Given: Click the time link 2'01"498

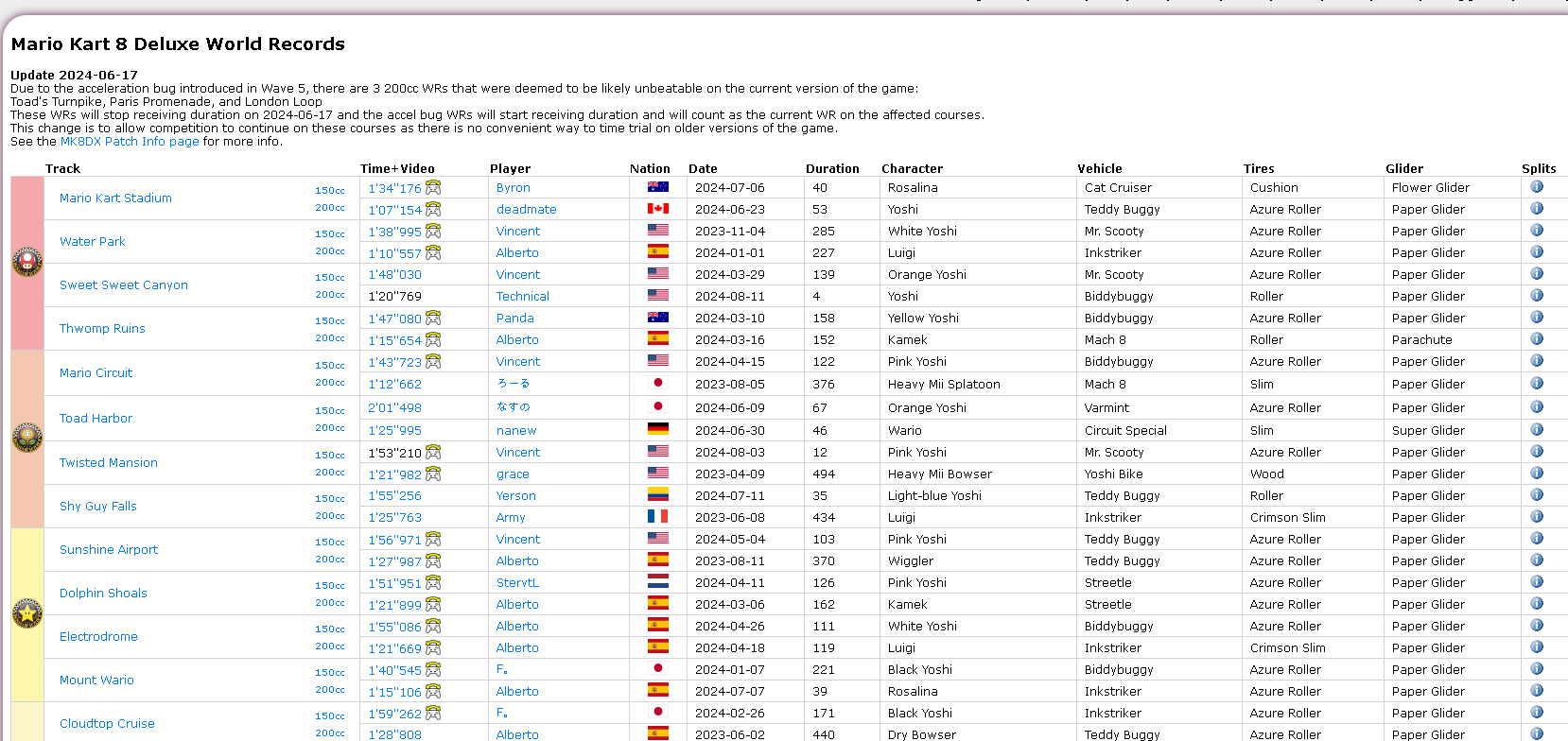Looking at the screenshot, I should point(394,408).
